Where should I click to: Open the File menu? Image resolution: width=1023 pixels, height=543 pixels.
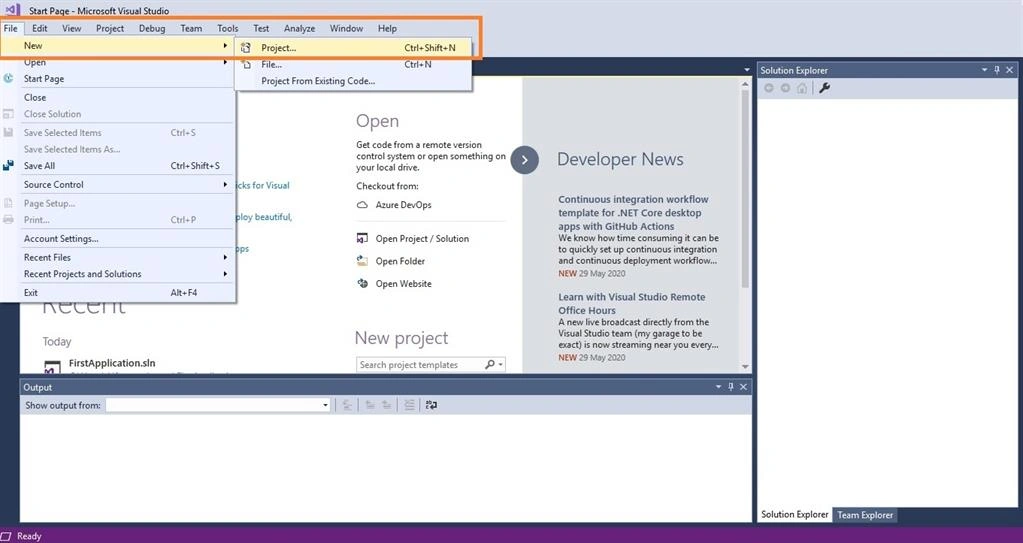(10, 28)
